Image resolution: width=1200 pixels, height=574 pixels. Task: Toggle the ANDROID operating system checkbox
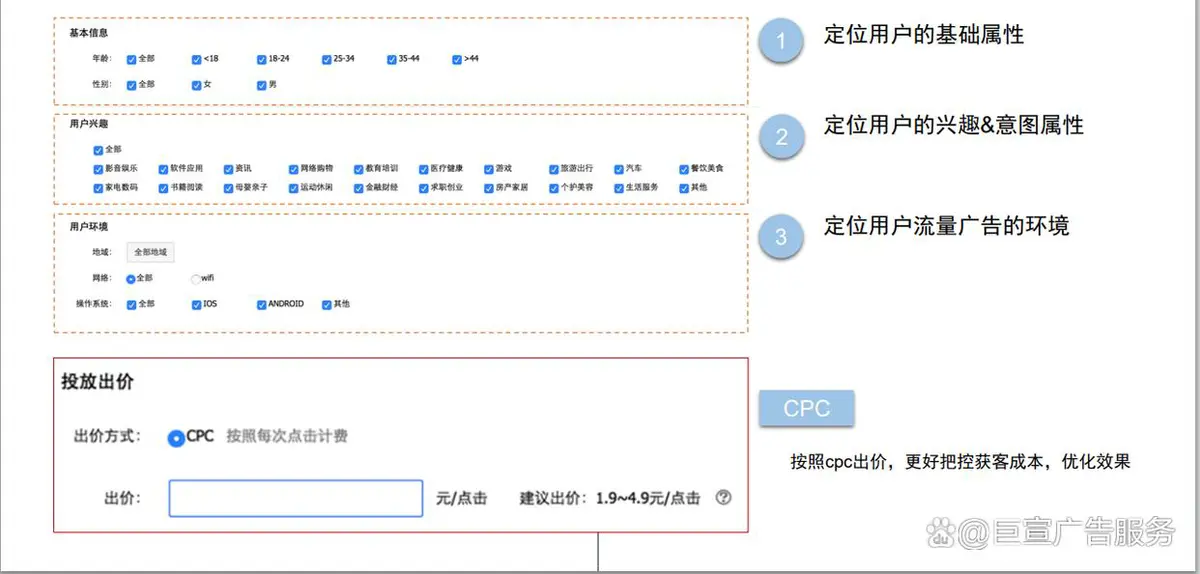tap(261, 304)
